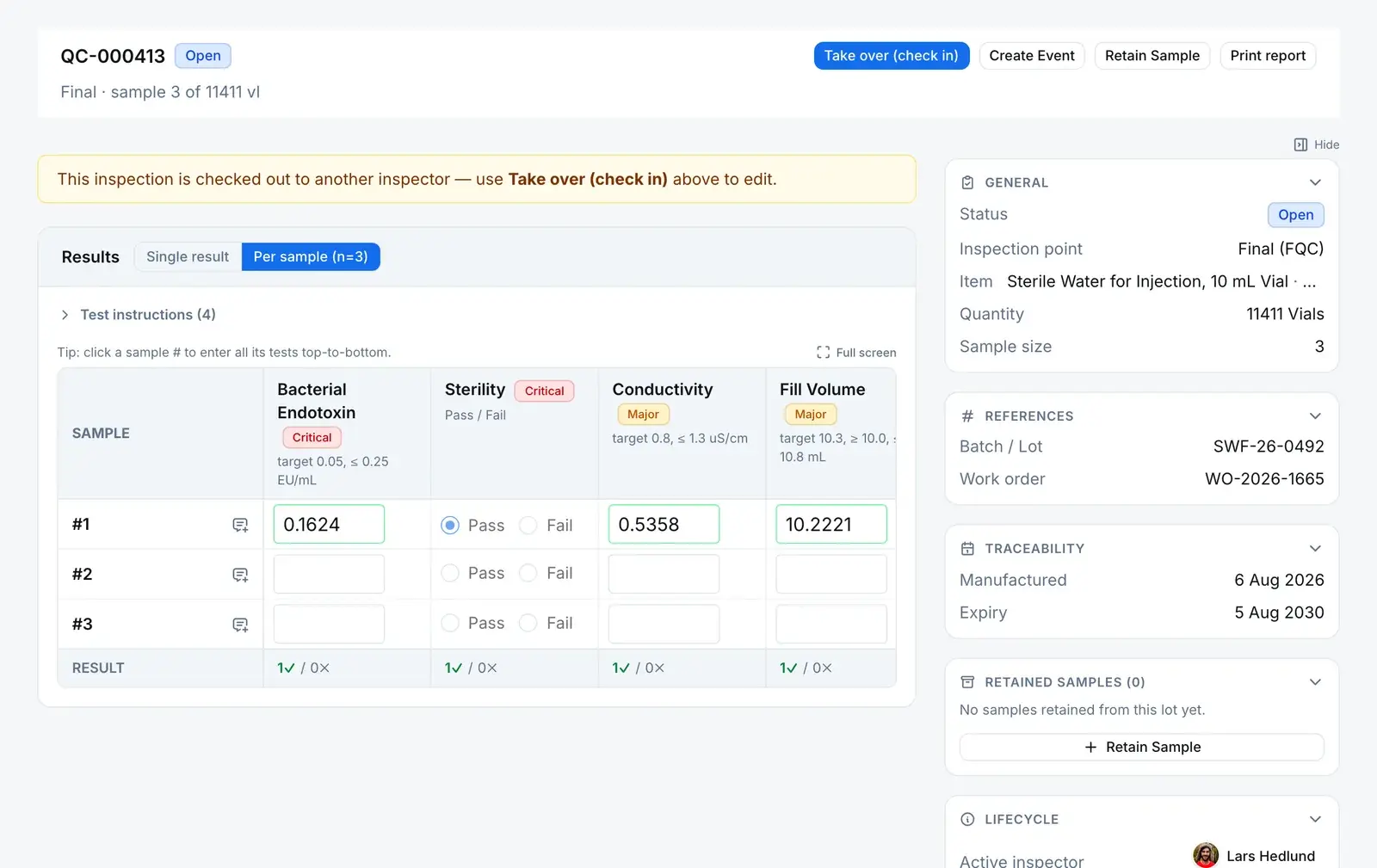Click work order WO-2026-1665

(1264, 479)
